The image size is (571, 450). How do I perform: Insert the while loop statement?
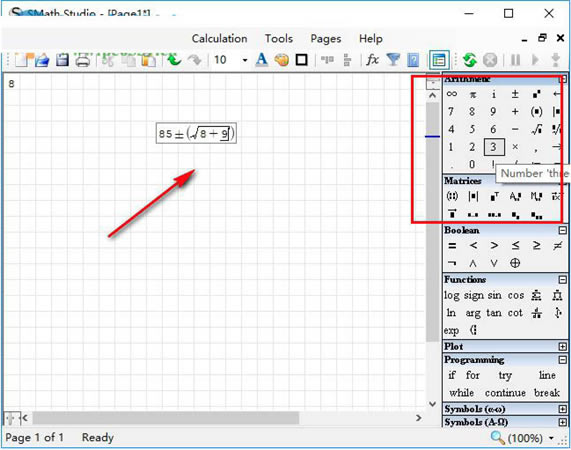[x=461, y=393]
